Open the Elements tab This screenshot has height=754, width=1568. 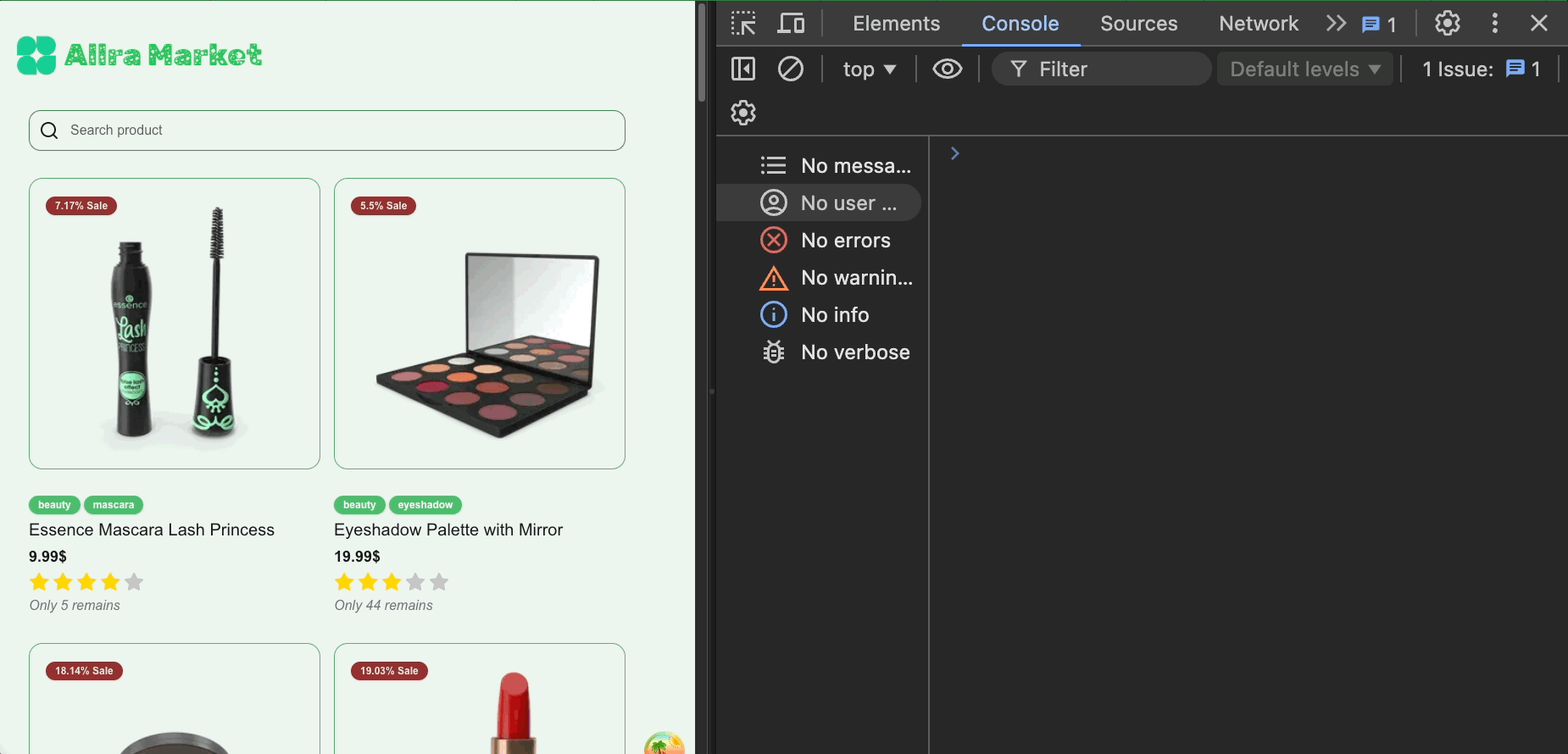tap(896, 23)
